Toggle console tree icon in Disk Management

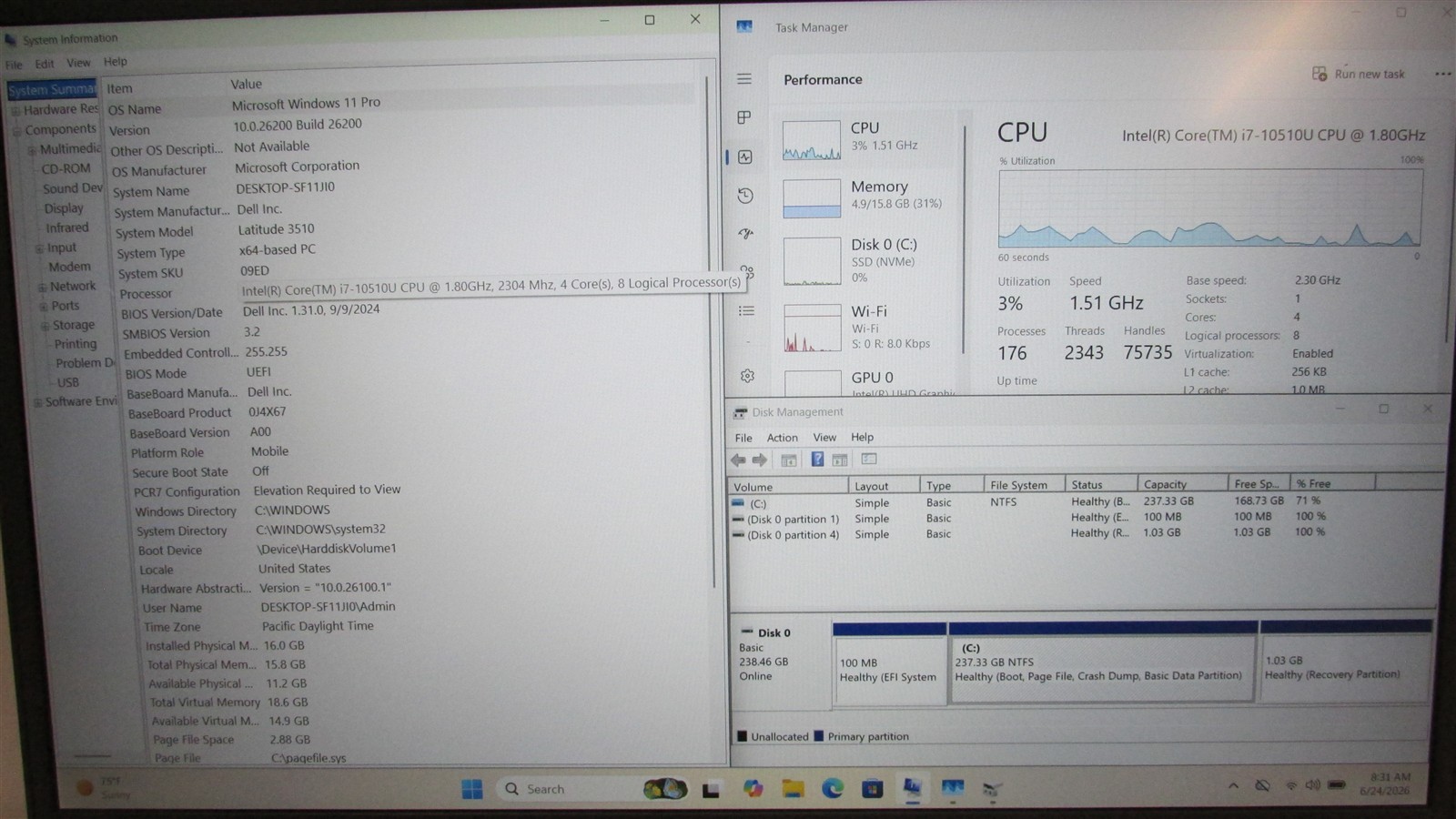click(x=789, y=460)
